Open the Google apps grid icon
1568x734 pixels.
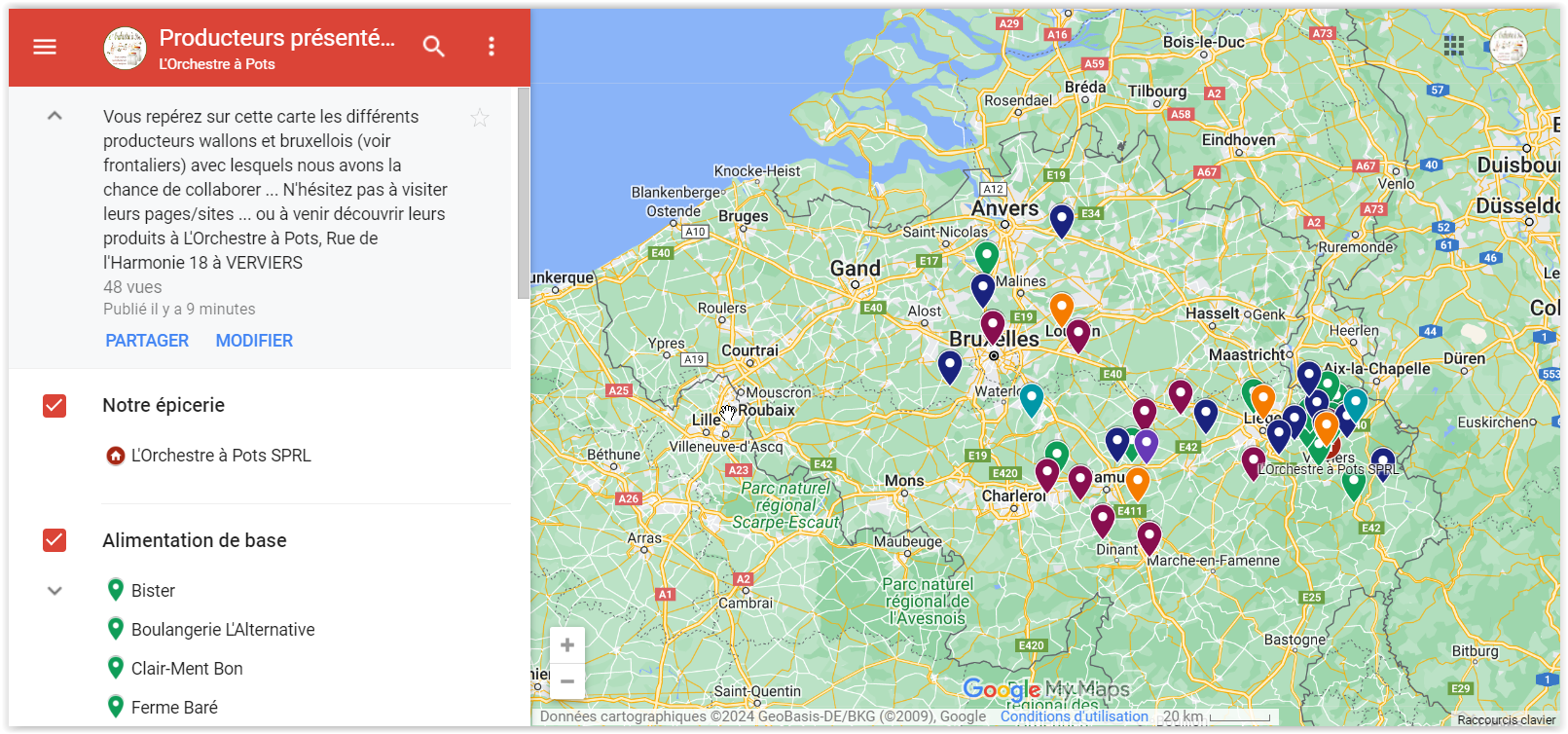[x=1454, y=46]
